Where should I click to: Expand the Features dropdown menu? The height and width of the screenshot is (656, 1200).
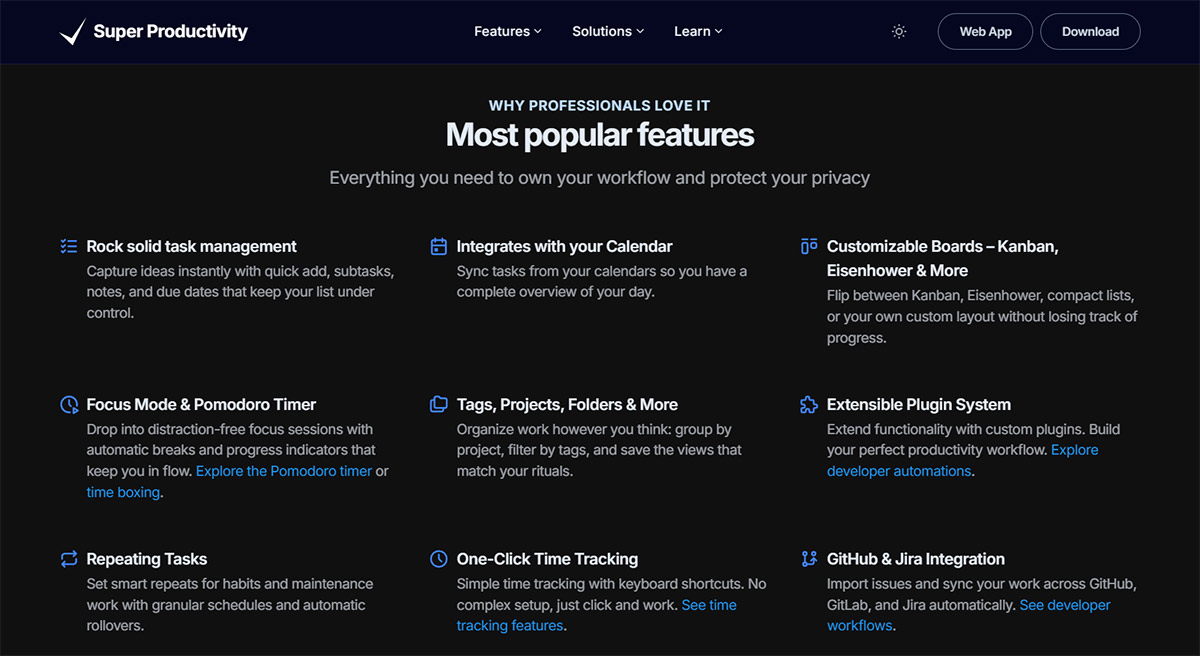click(x=507, y=32)
